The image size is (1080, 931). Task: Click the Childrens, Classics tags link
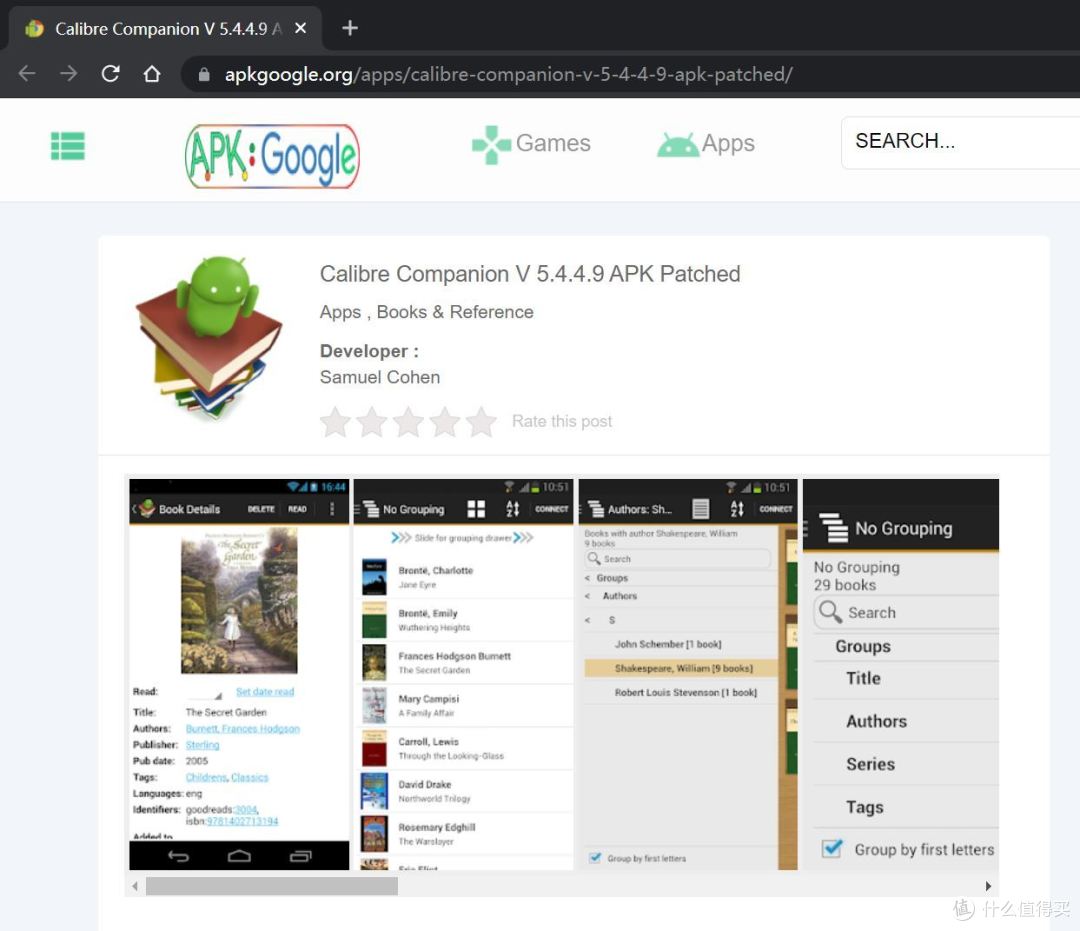[x=227, y=777]
